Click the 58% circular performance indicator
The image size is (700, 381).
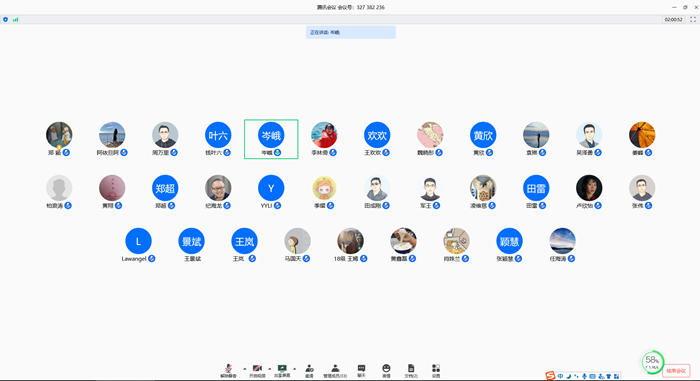click(x=652, y=362)
